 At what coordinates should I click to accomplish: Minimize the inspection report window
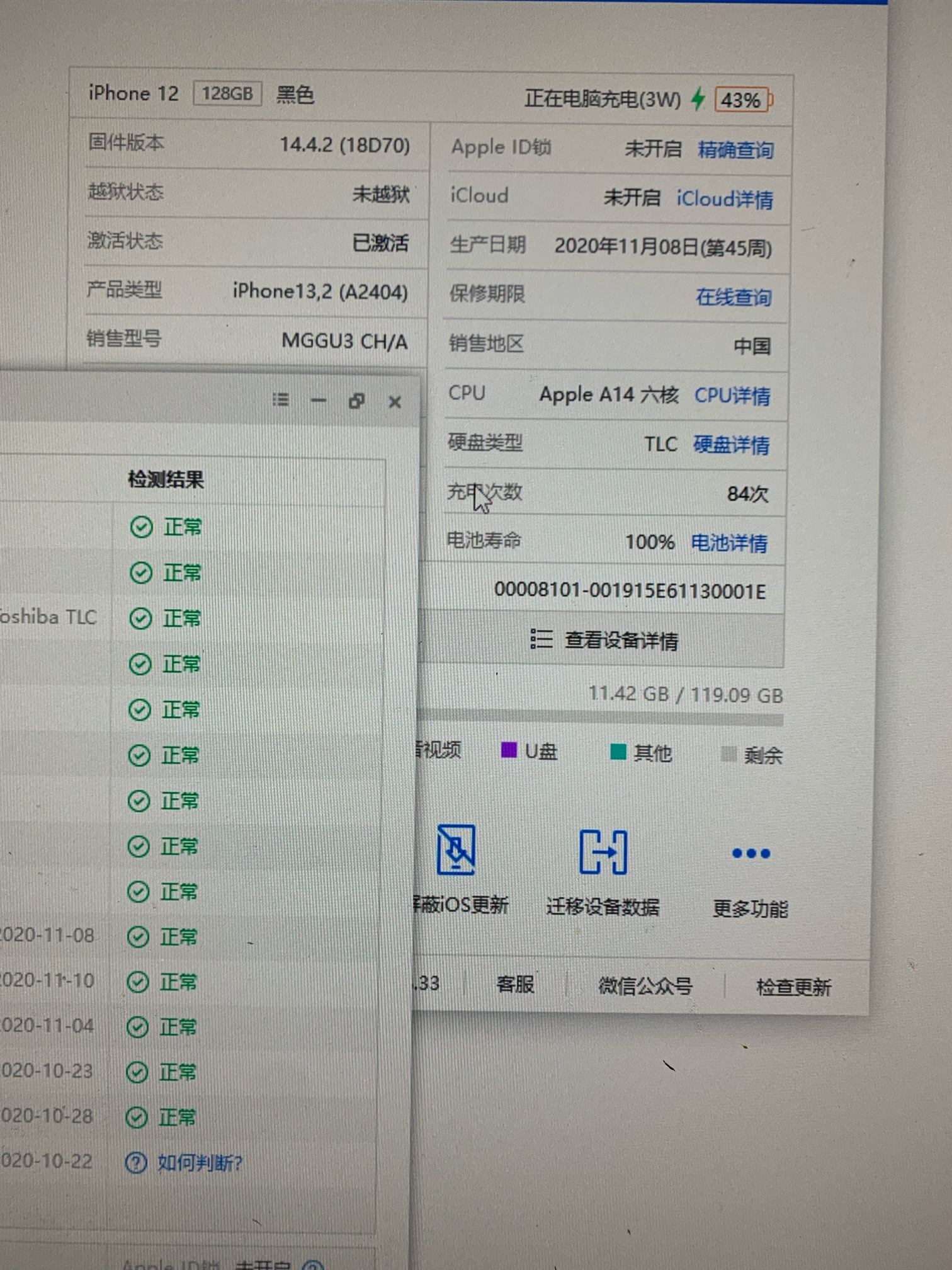point(319,400)
